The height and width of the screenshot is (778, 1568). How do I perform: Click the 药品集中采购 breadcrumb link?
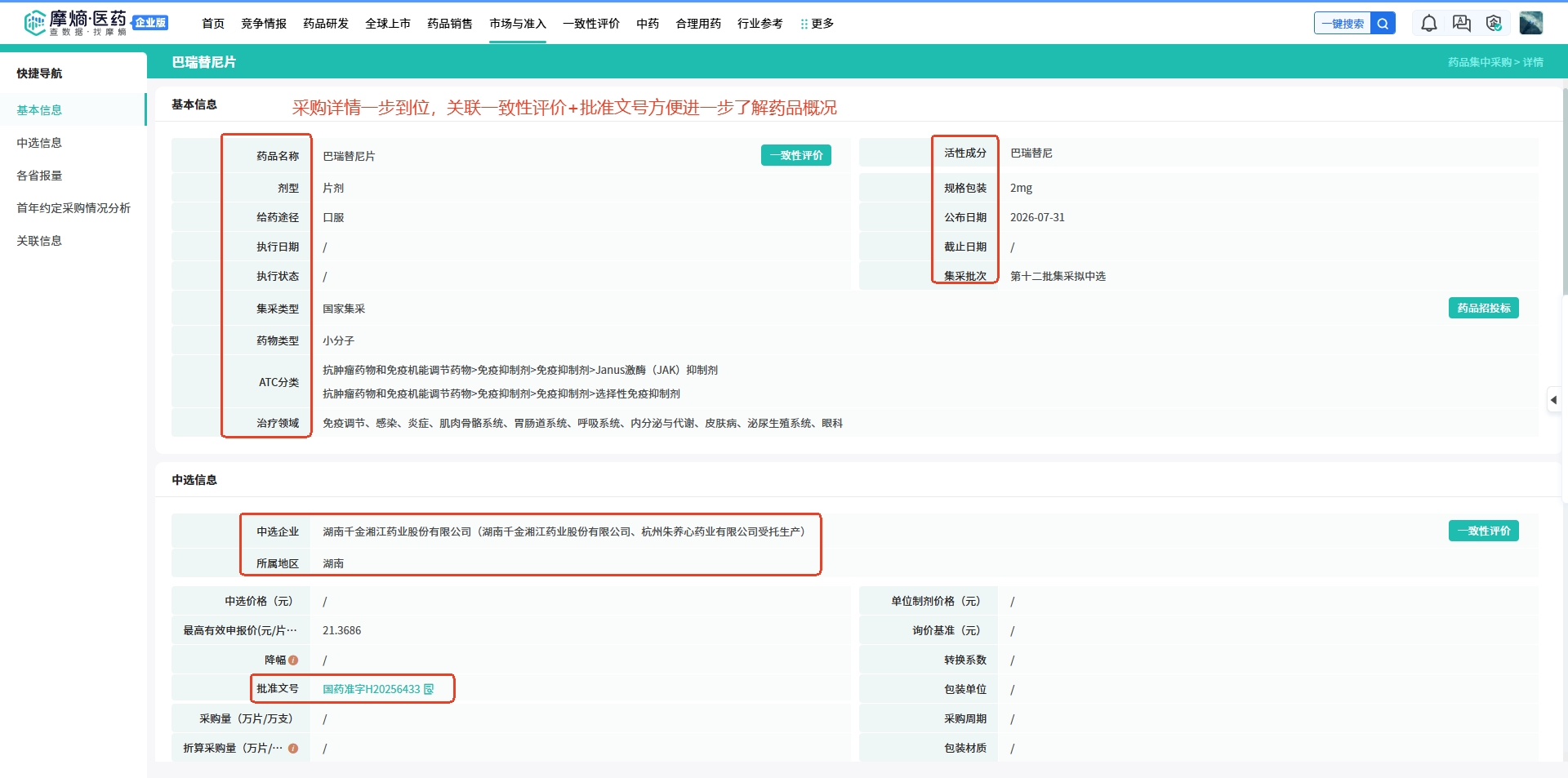point(1480,62)
